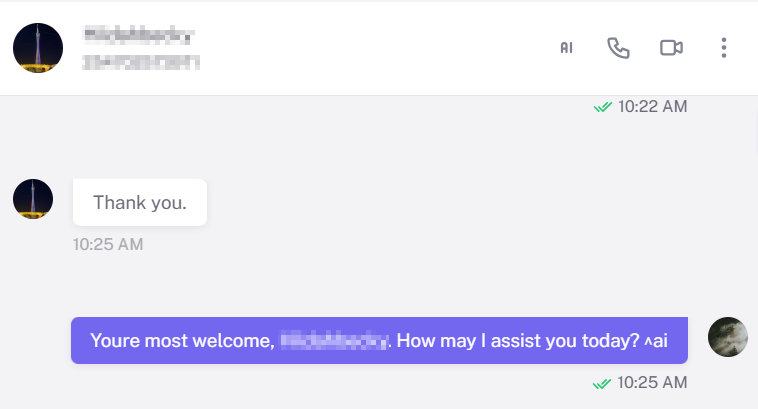
Task: Start a voice call with the contact
Action: pos(619,48)
